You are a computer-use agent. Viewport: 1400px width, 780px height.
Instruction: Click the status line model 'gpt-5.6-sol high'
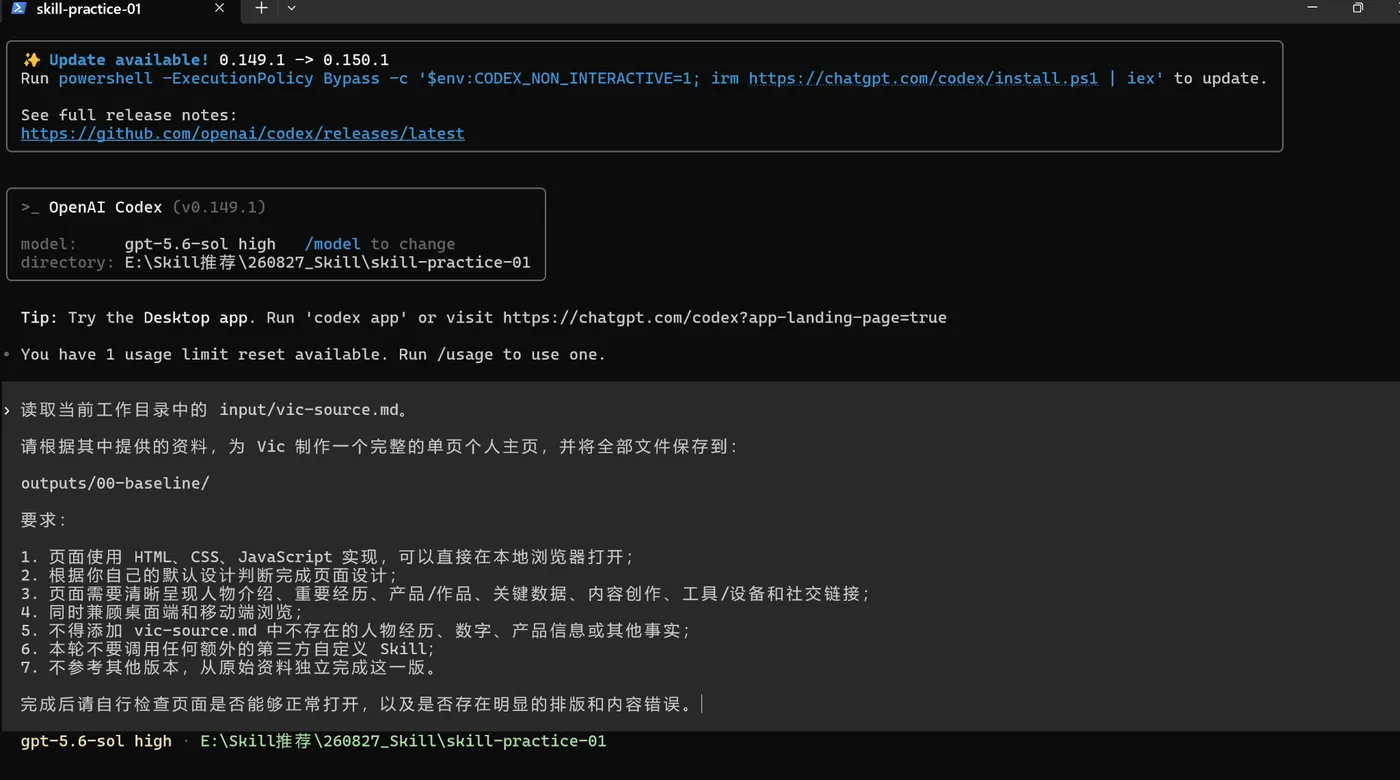tap(96, 741)
